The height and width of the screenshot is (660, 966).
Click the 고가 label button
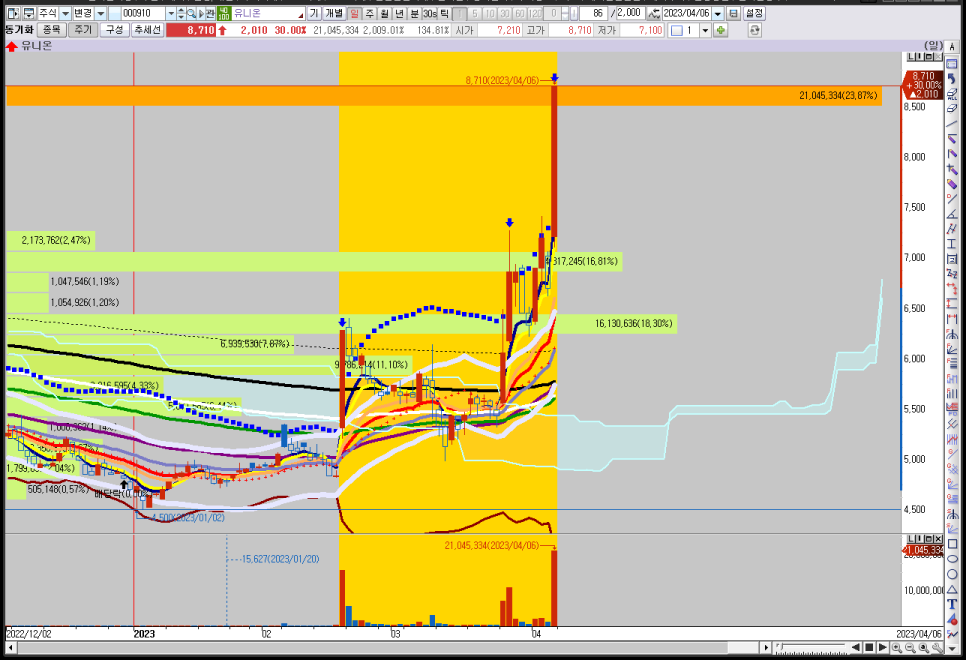pyautogui.click(x=535, y=30)
